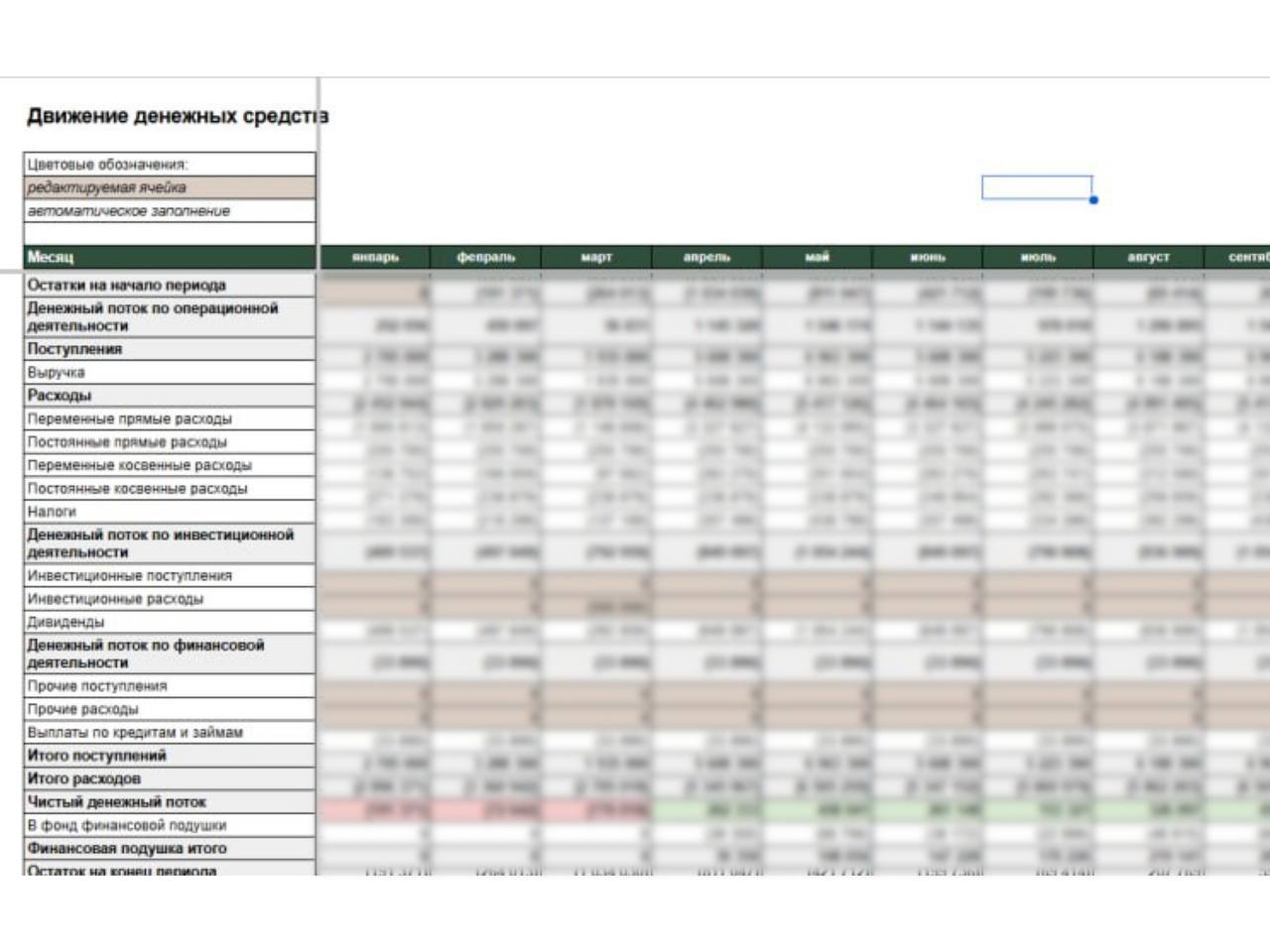Select the "Дивиденды" row label
This screenshot has height=952, width=1270.
tap(170, 623)
